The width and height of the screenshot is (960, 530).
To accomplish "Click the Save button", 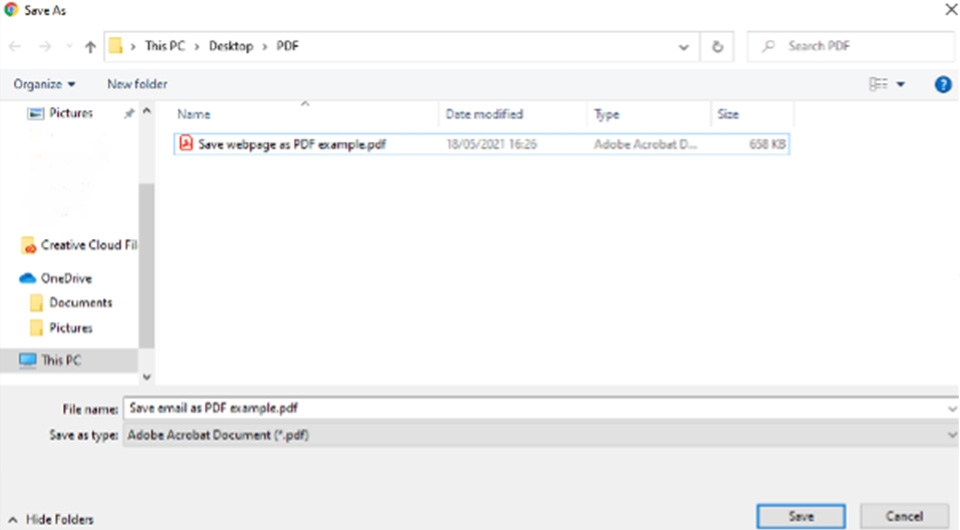I will (801, 517).
